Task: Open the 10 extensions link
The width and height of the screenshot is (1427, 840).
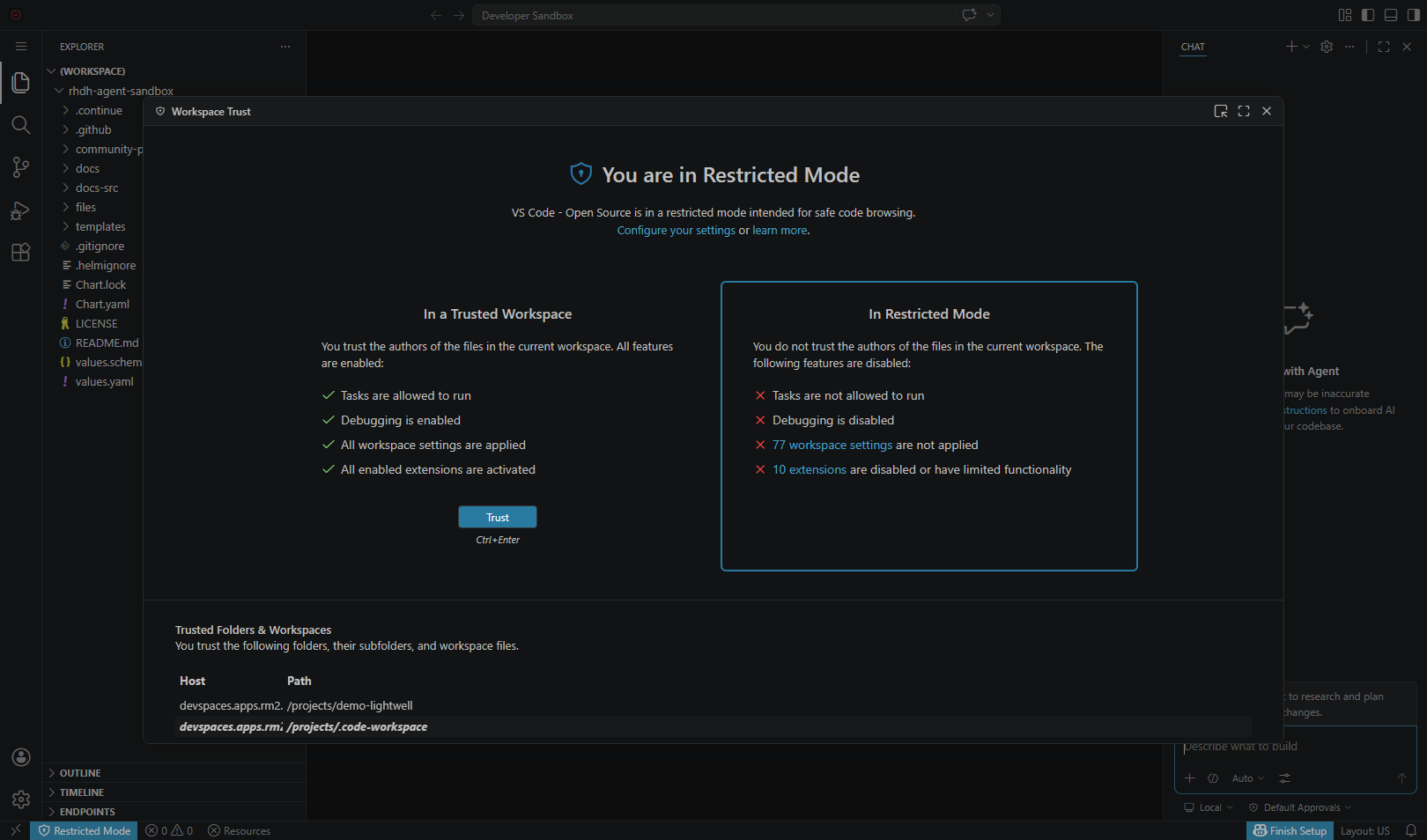Action: pyautogui.click(x=810, y=469)
